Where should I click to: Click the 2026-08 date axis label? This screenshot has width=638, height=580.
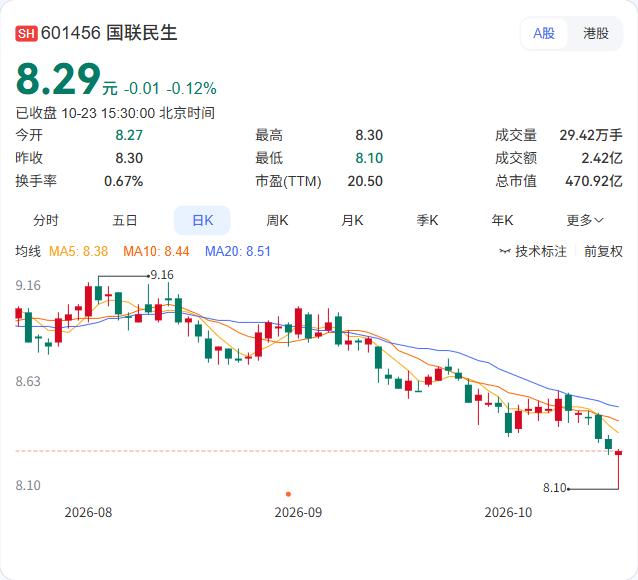coord(88,512)
